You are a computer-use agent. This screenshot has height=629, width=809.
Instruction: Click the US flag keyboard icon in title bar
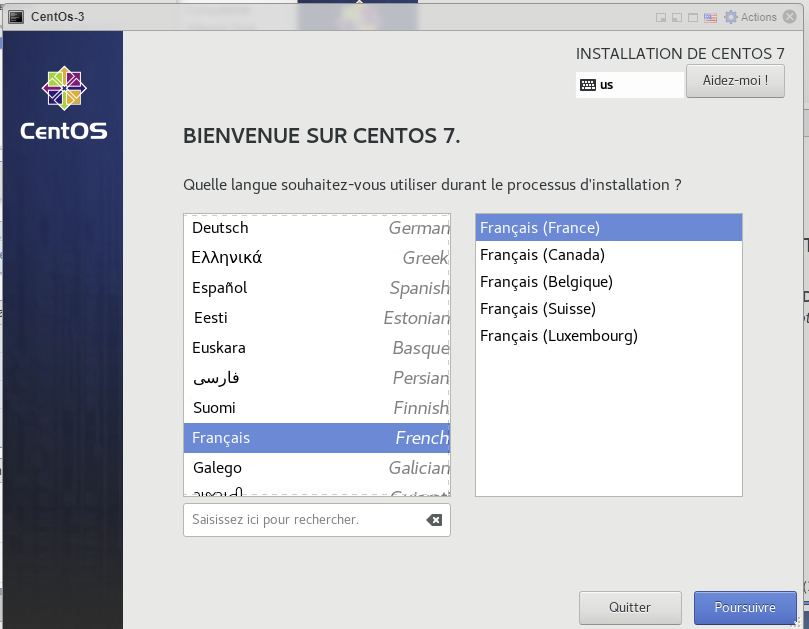tap(710, 18)
